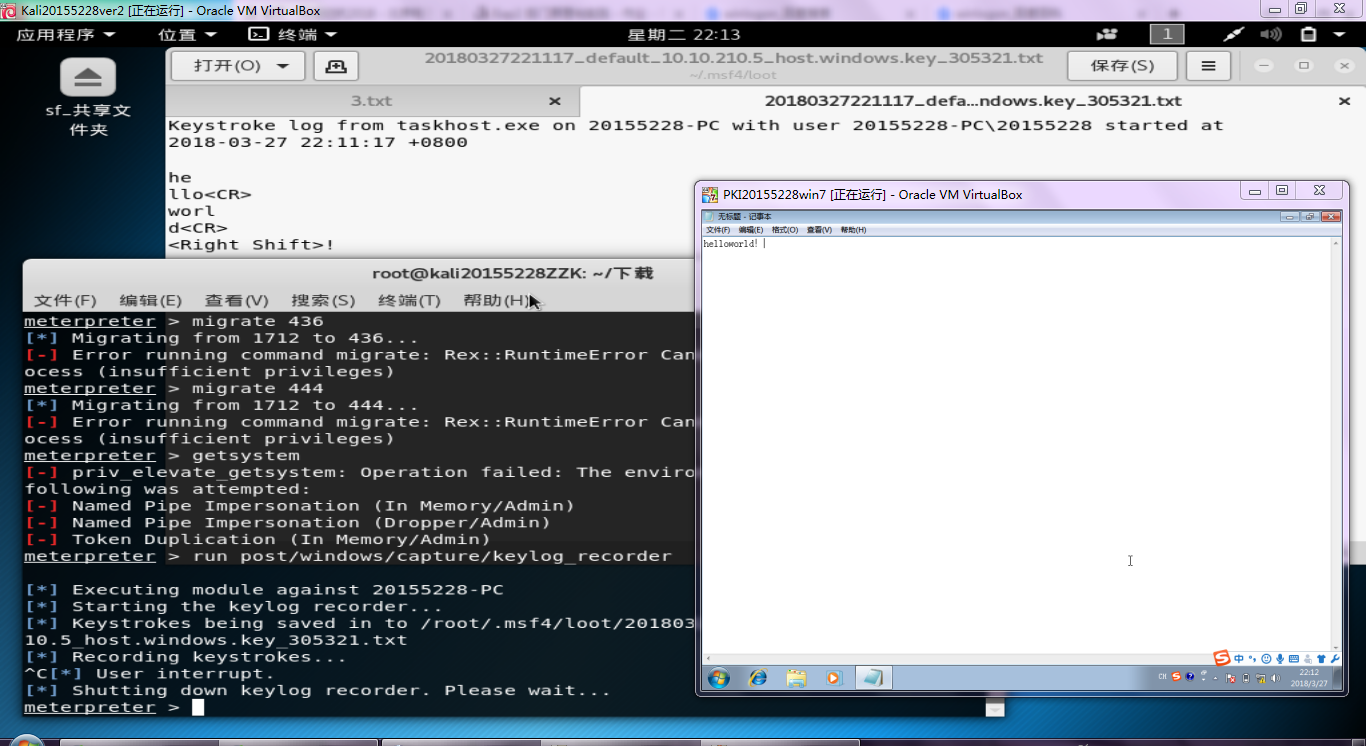Click the CH language indicator in the Win7 tray
Image resolution: width=1366 pixels, height=746 pixels.
(1162, 676)
